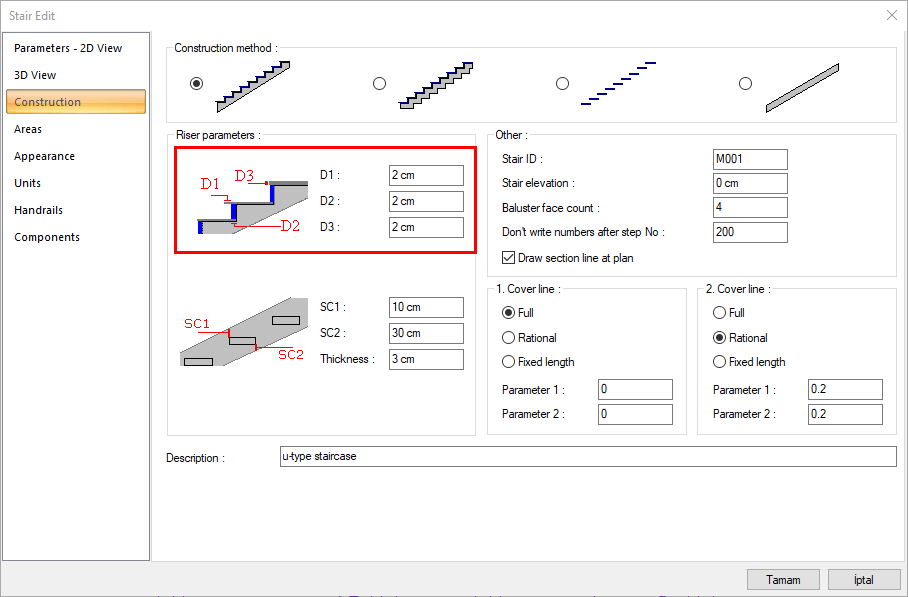Screen dimensions: 908x597
Task: Click the SC1 SC2 stringer diagram
Action: pos(243,333)
